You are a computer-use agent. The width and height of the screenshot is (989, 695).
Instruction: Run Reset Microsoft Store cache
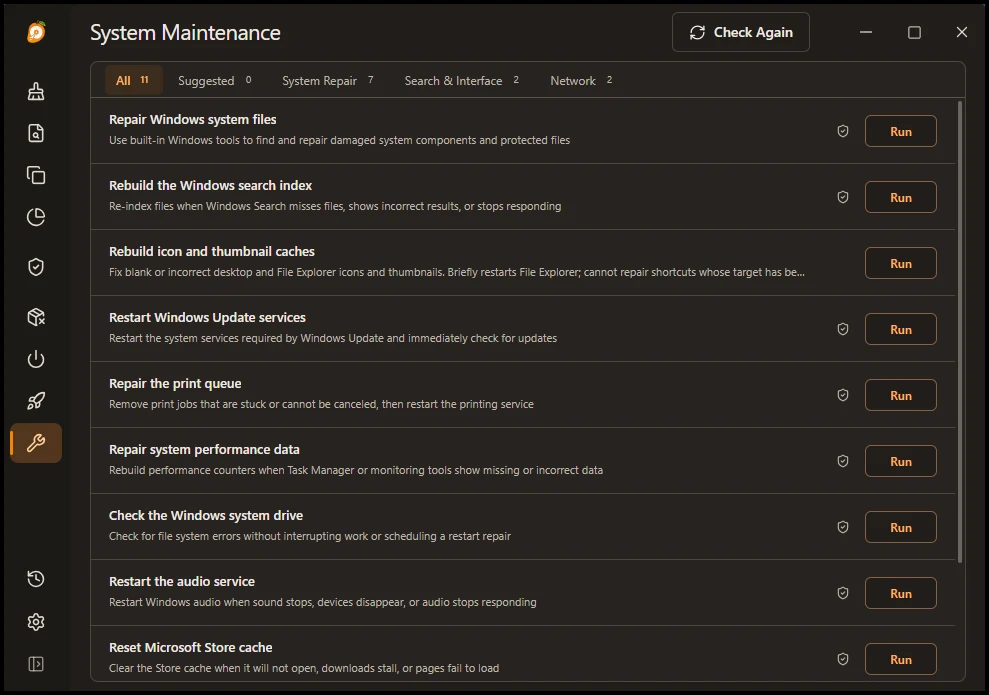click(x=901, y=659)
